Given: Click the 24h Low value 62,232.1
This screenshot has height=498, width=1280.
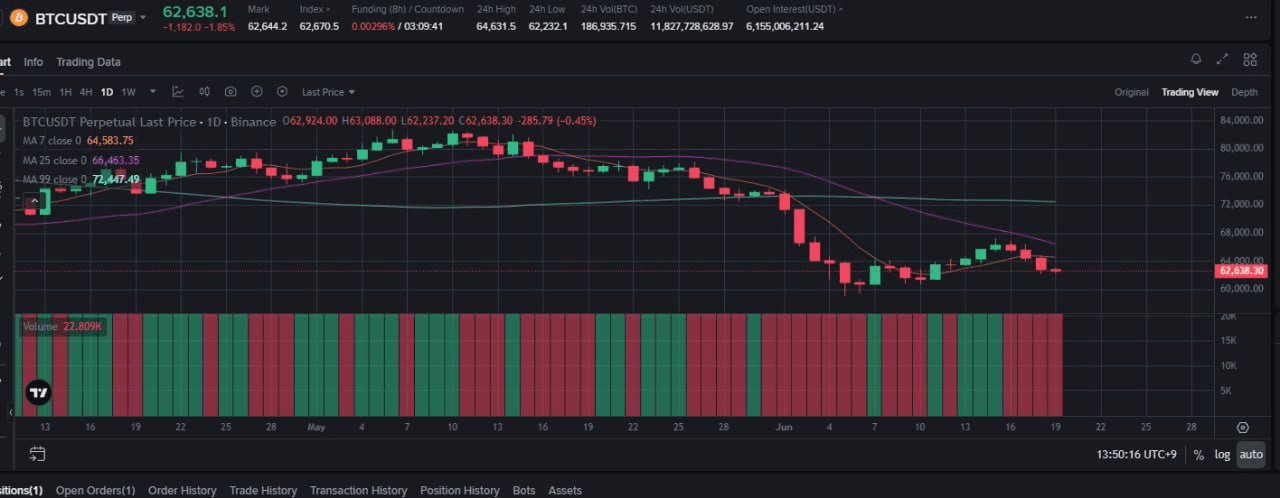Looking at the screenshot, I should [x=548, y=26].
